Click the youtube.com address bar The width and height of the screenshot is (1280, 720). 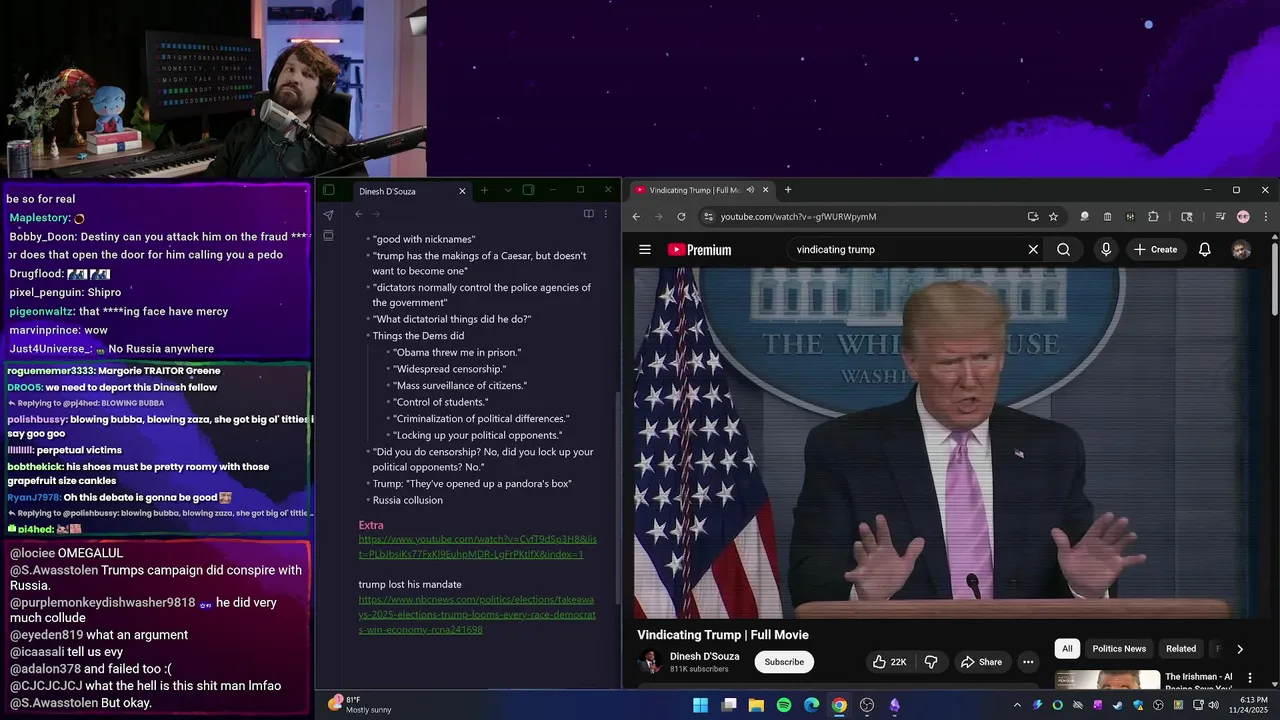pos(870,217)
